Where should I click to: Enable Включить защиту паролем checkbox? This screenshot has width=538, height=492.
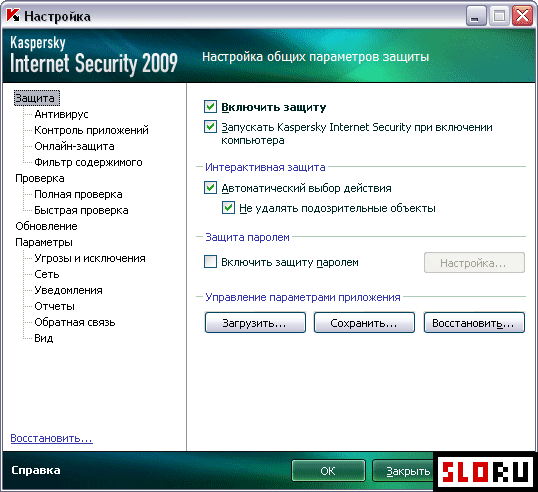[x=210, y=262]
